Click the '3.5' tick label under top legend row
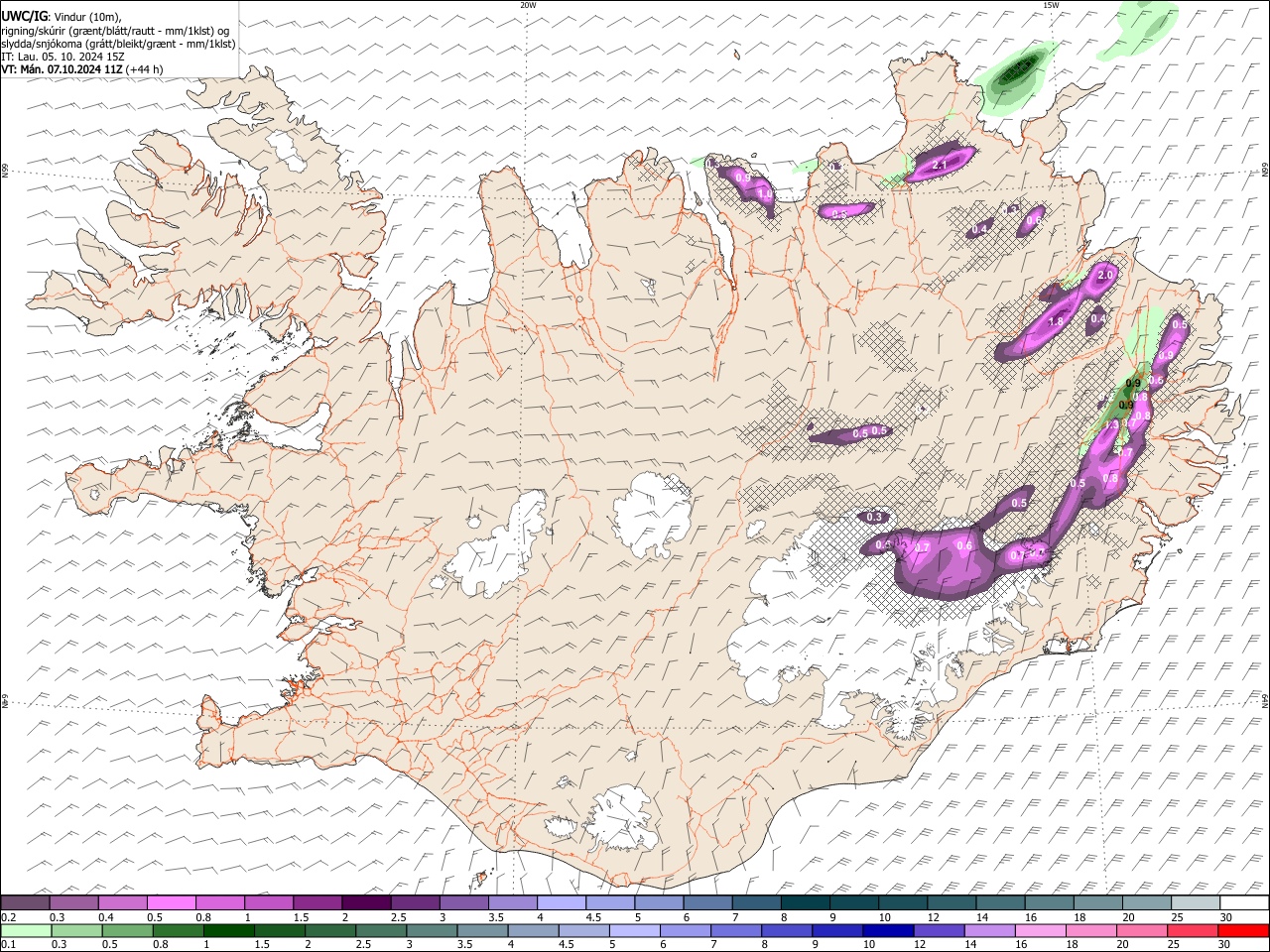 pos(494,917)
